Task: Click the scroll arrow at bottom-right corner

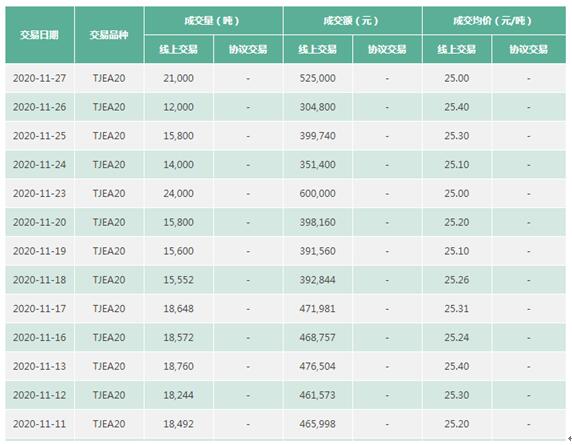Action: (x=570, y=438)
